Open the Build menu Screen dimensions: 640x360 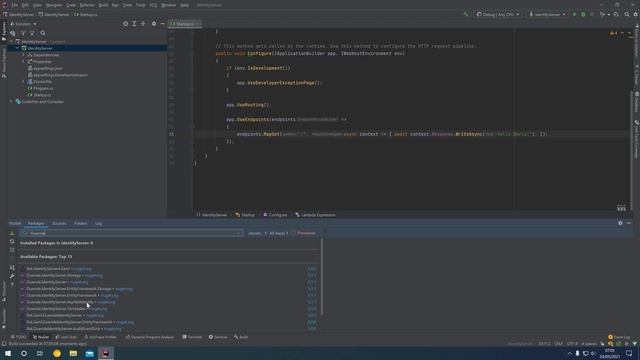point(103,5)
